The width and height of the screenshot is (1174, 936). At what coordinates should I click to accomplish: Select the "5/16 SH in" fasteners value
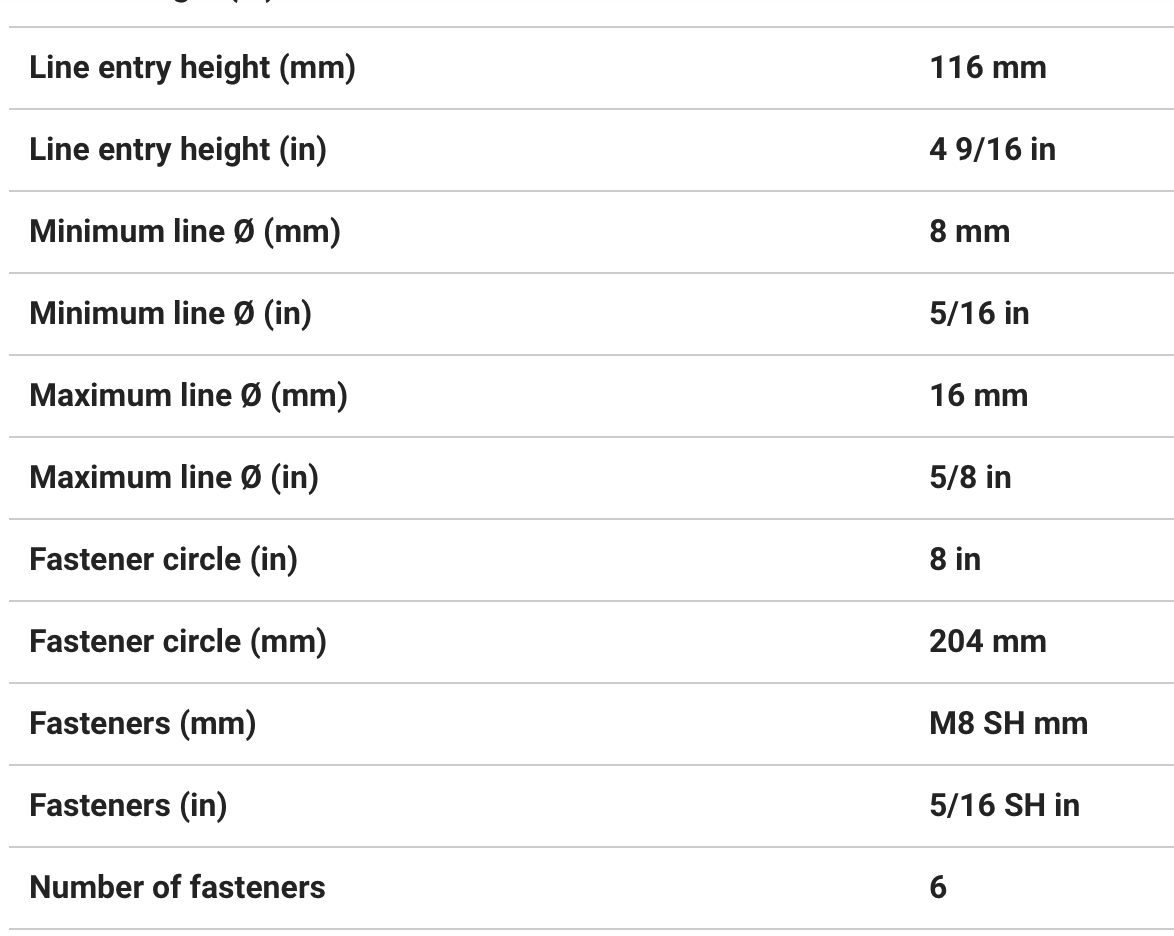1004,806
